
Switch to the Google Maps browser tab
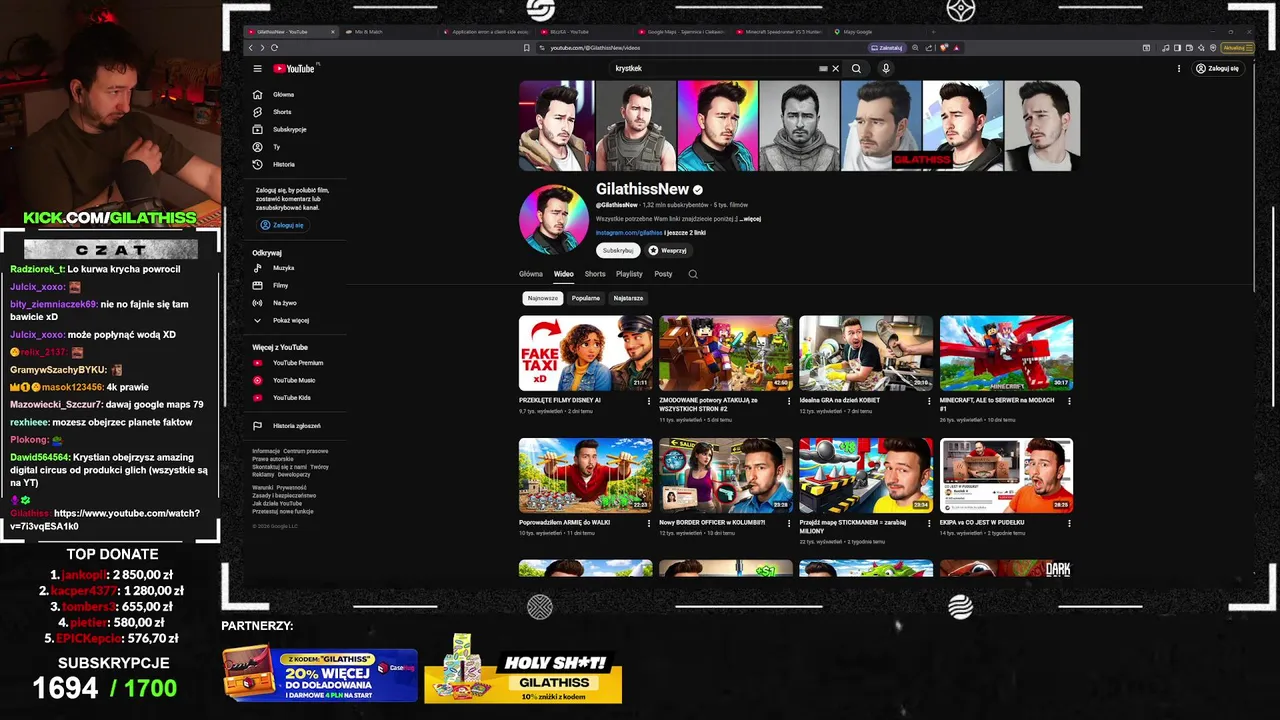[x=682, y=32]
